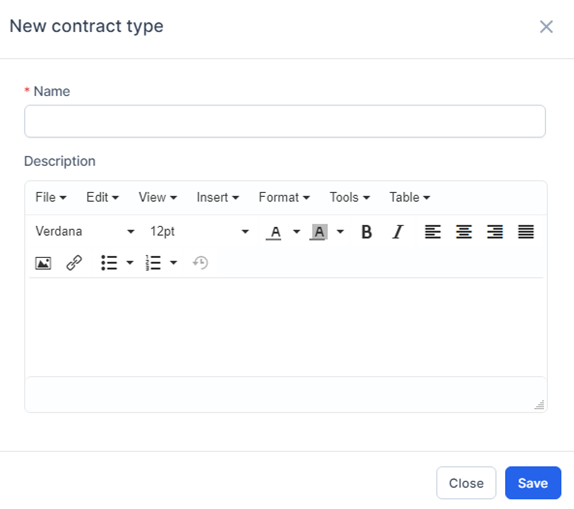
Task: Open the 12pt font size dropdown
Action: [x=200, y=231]
